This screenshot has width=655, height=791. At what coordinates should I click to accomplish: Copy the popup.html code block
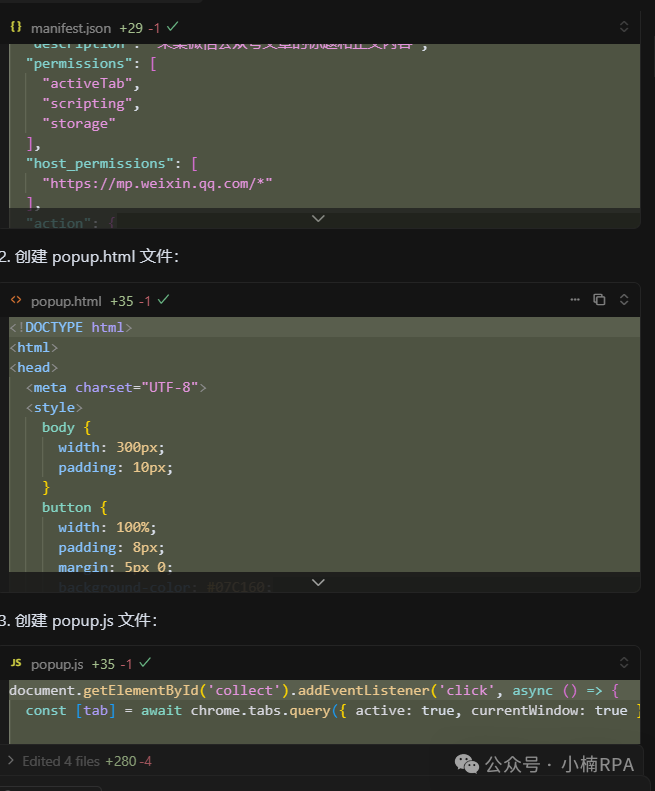(x=599, y=300)
